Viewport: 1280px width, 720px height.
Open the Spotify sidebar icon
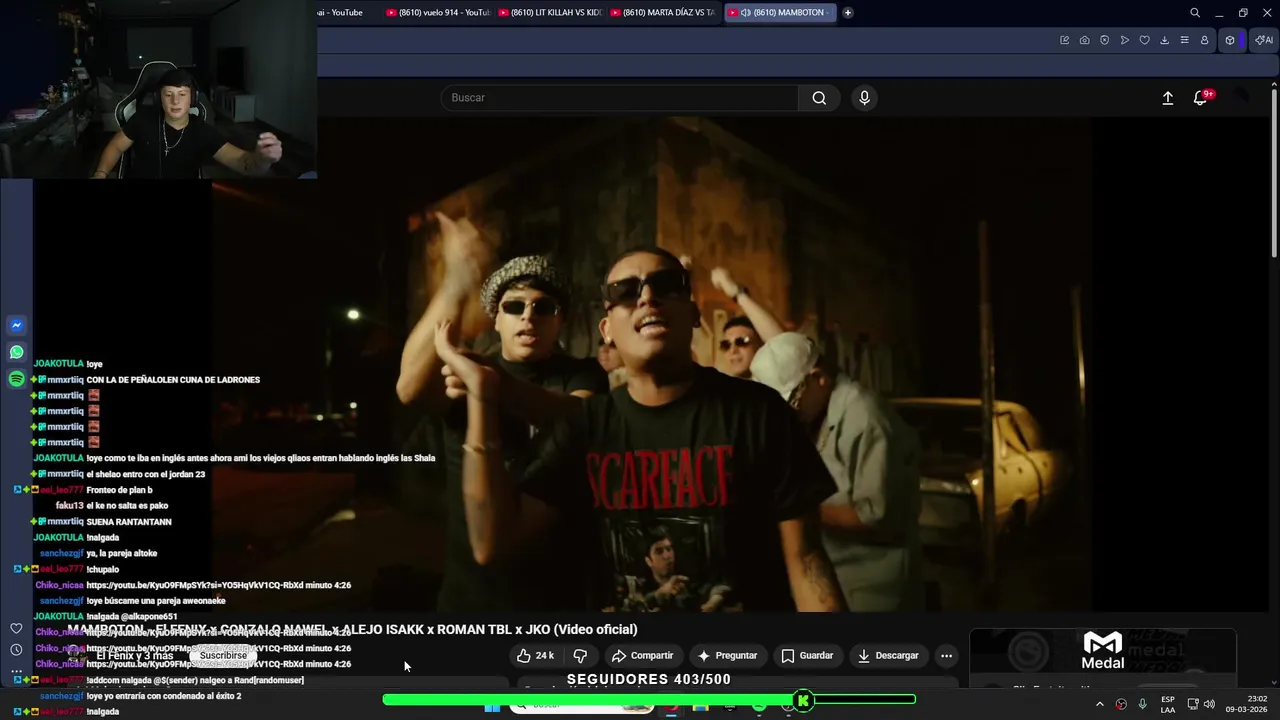pos(16,379)
